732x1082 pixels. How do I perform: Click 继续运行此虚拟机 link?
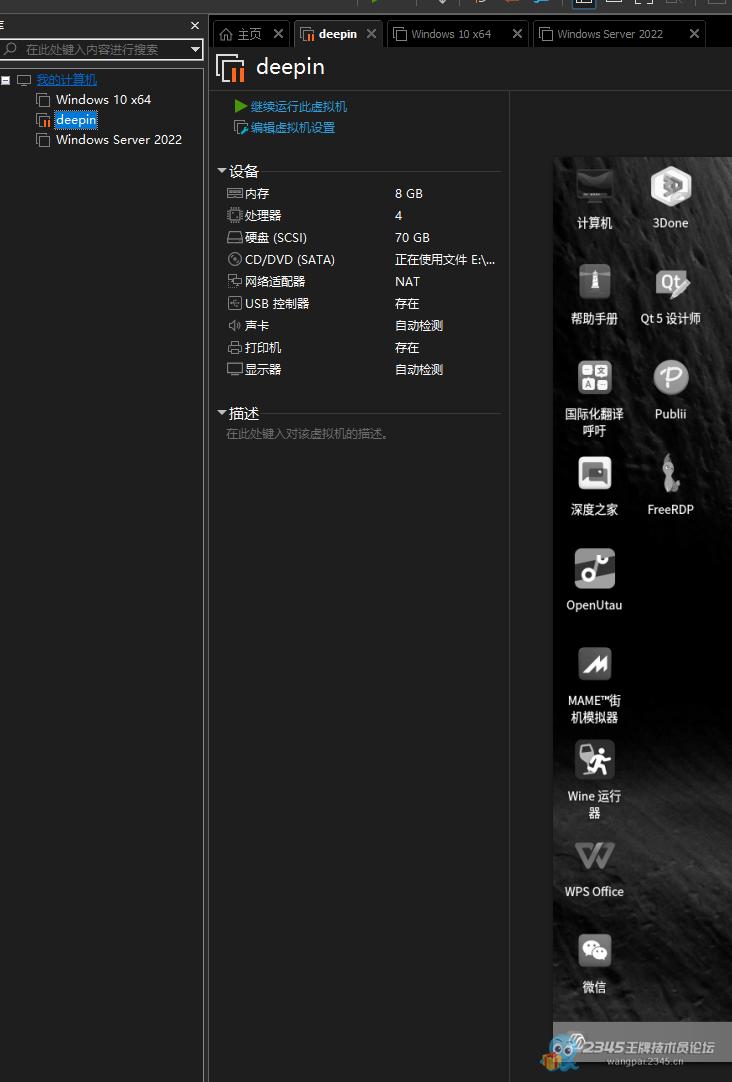coord(298,106)
